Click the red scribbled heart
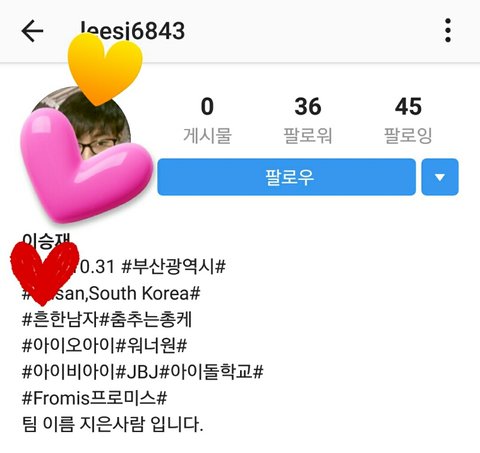Viewport: 480px width, 453px height. [x=43, y=273]
